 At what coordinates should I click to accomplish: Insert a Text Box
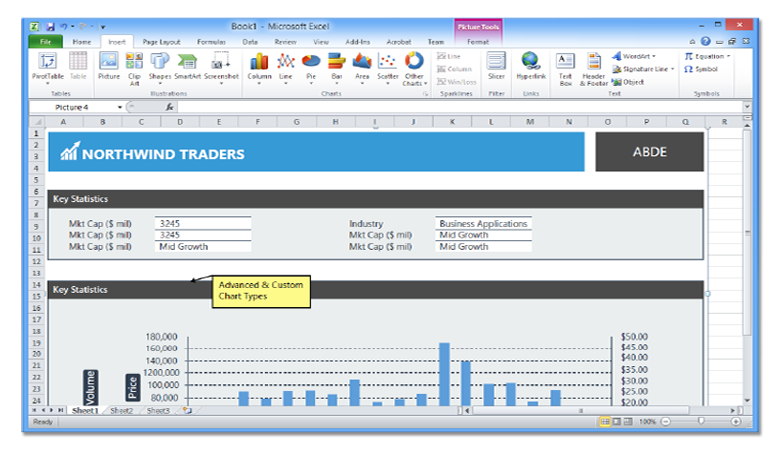point(565,69)
